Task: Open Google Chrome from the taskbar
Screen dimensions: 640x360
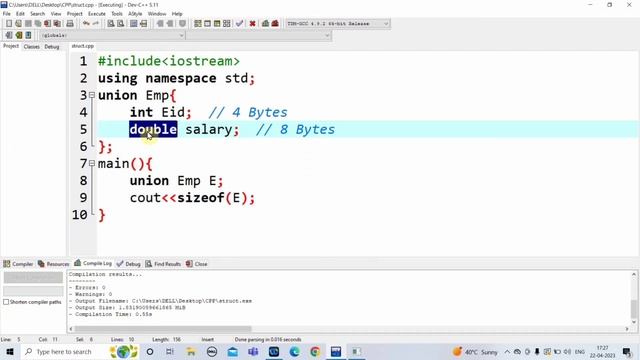Action: [x=315, y=351]
